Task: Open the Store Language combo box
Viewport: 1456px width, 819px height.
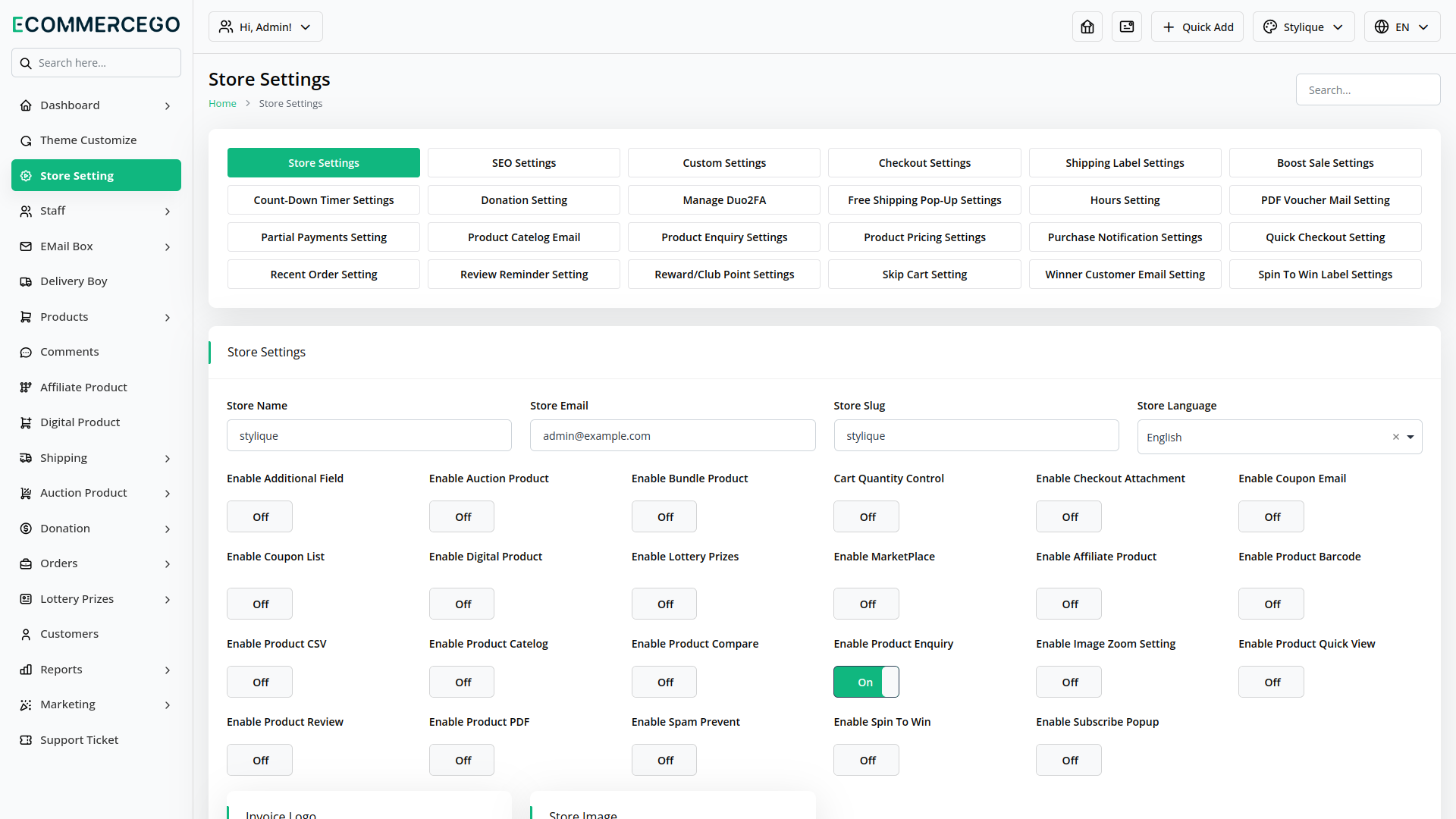Action: [1279, 437]
